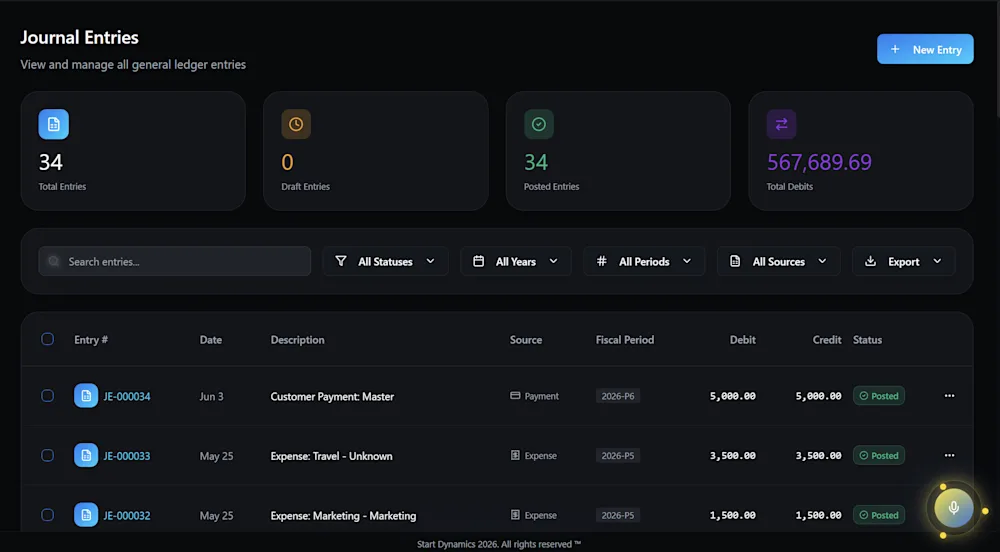Check the JE-000032 row checkbox
This screenshot has height=552, width=1000.
(x=48, y=514)
